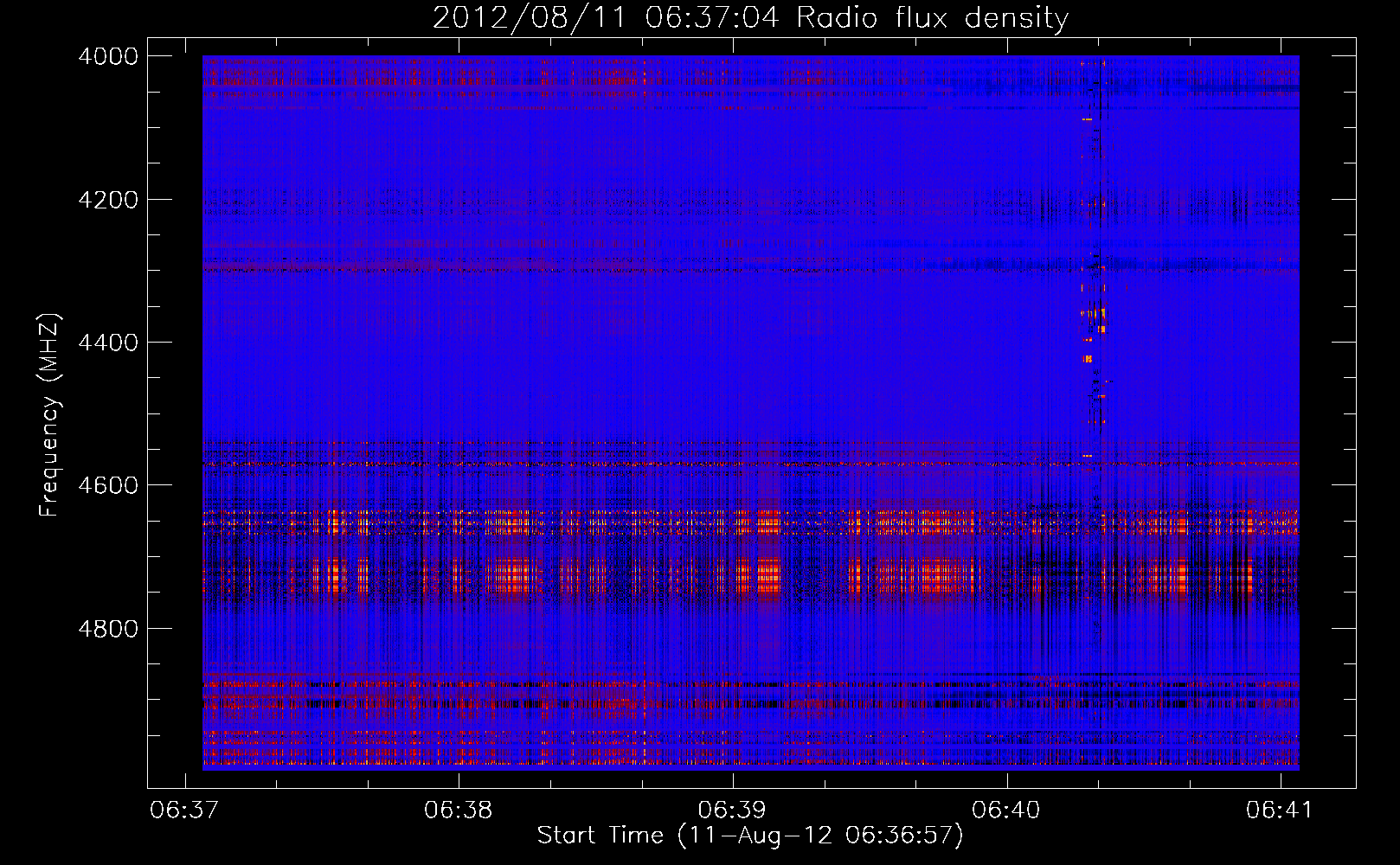Click the 4000 frequency axis label

tap(108, 56)
